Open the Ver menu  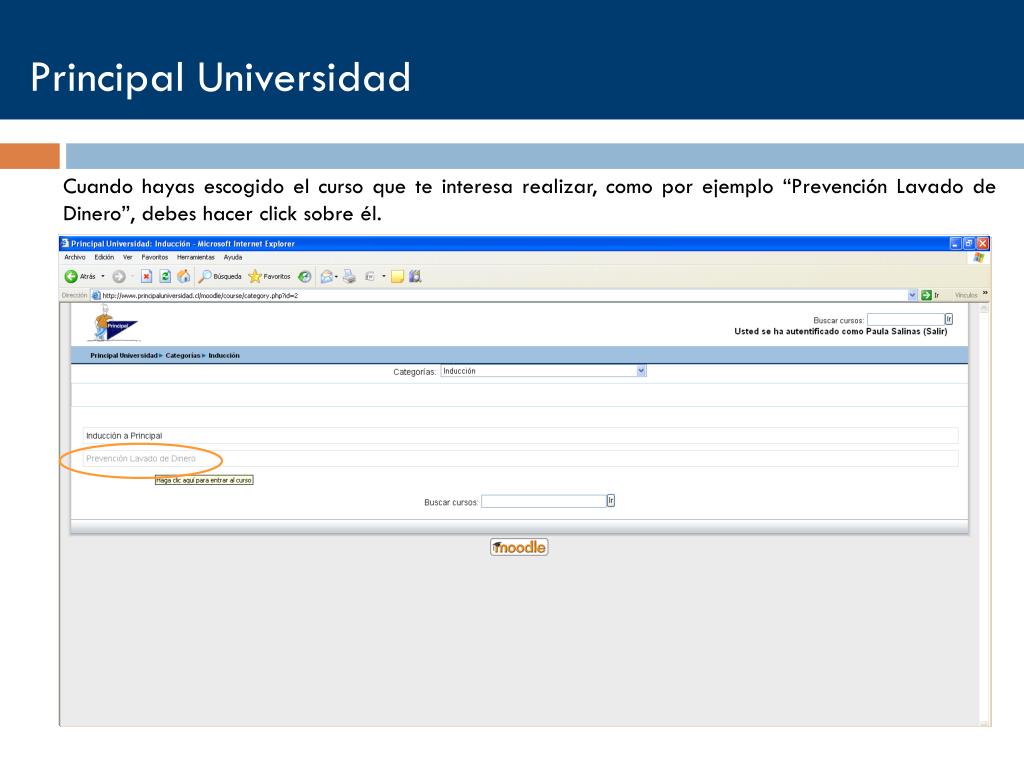[127, 257]
